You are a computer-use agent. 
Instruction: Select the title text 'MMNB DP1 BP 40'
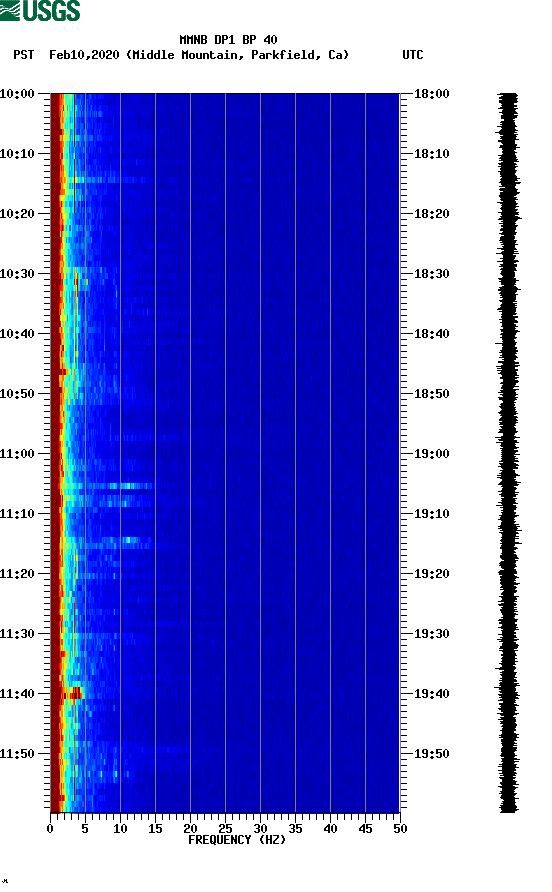pos(228,40)
